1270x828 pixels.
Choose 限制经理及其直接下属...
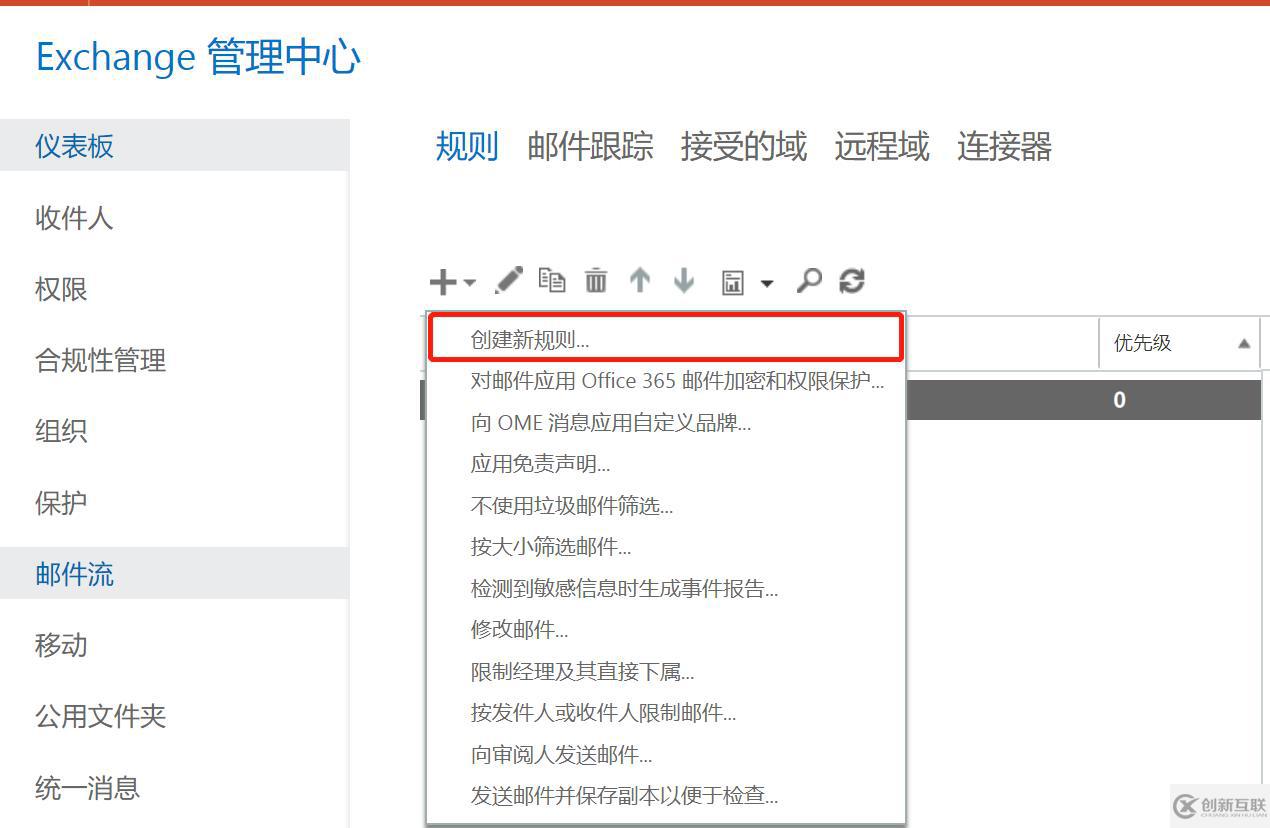pos(666,672)
